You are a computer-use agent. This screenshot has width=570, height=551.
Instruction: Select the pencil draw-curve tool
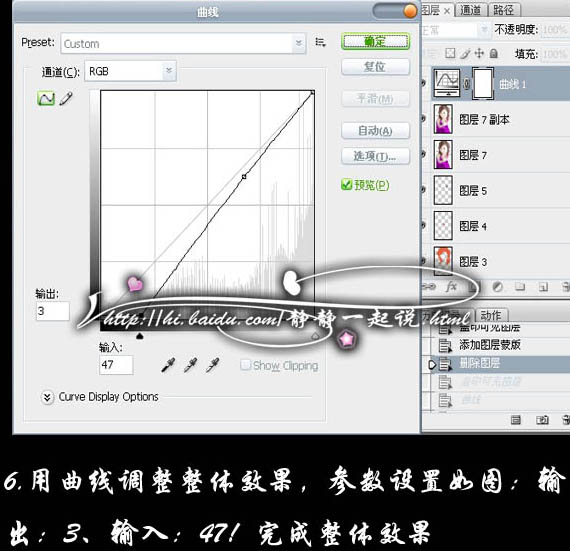tap(66, 98)
